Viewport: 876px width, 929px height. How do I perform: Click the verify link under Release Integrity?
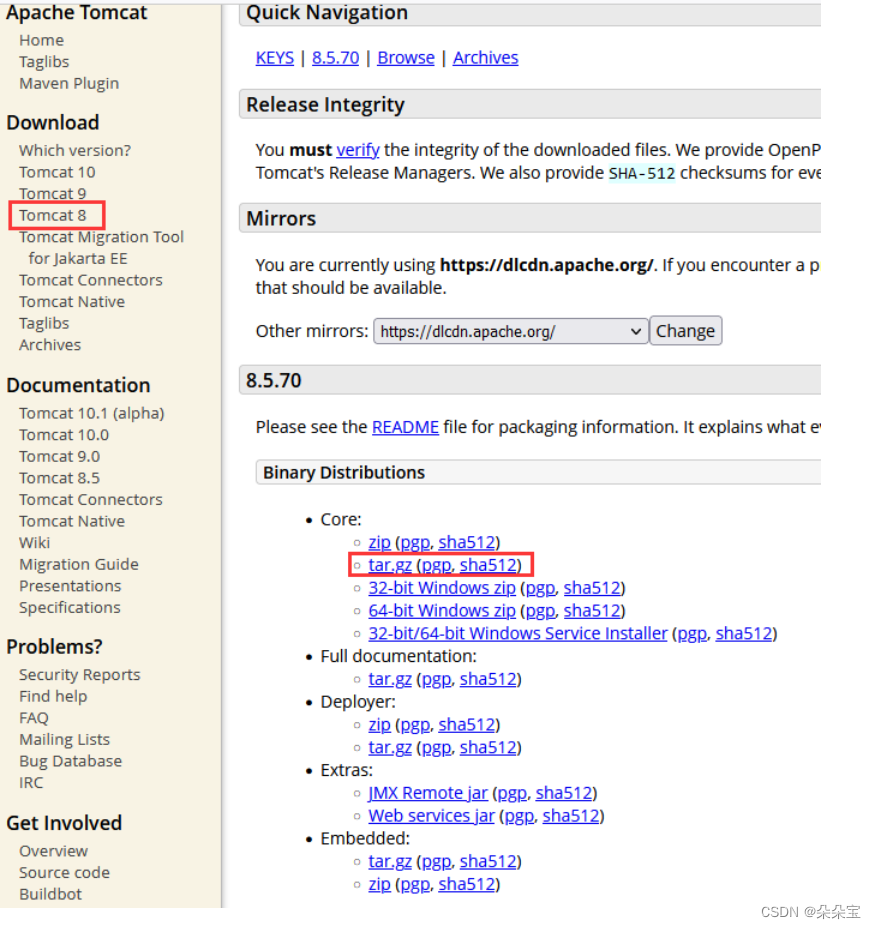click(x=358, y=150)
